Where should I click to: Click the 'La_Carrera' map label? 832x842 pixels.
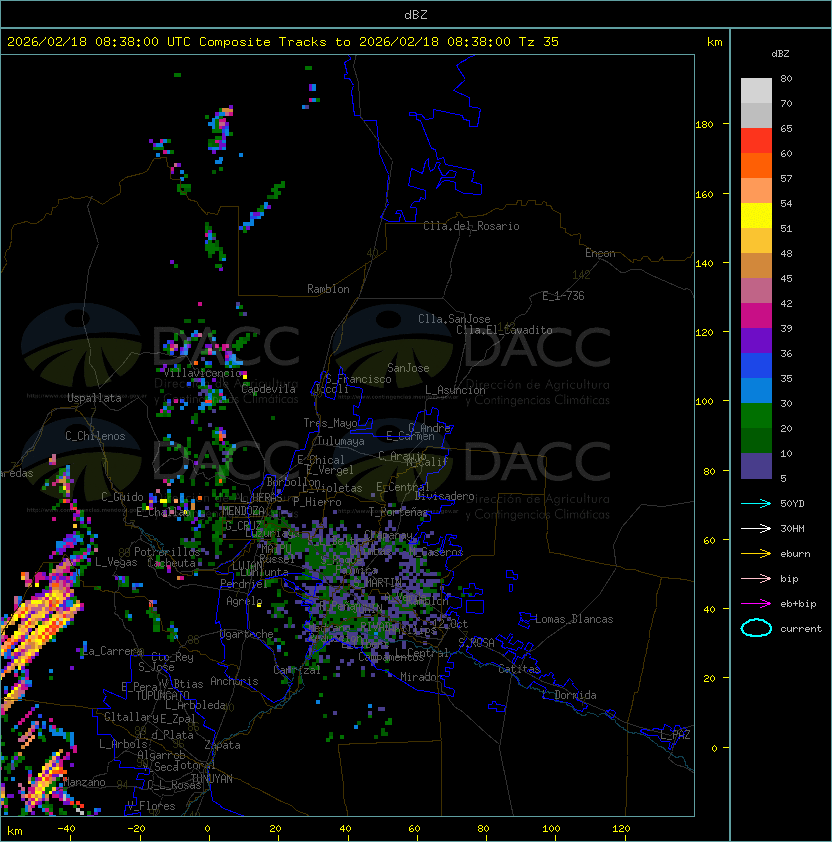coord(113,651)
